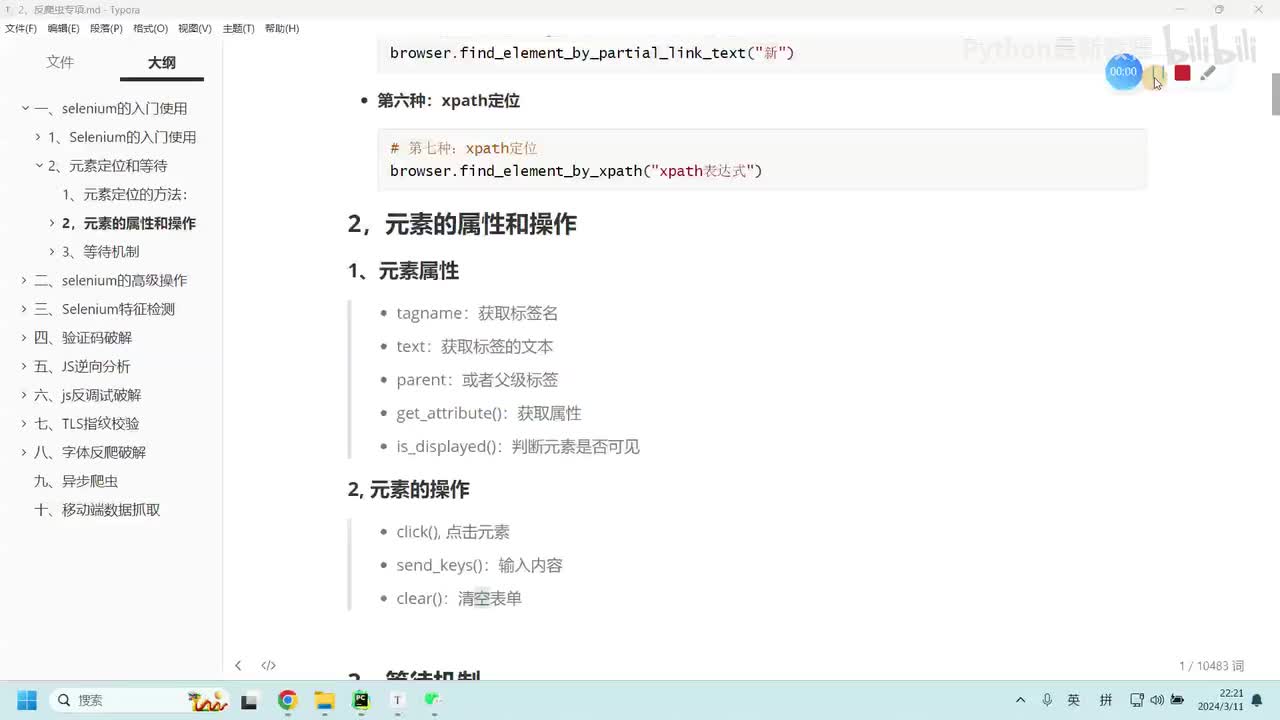
Task: Open the 段落(P) menu
Action: tap(106, 28)
